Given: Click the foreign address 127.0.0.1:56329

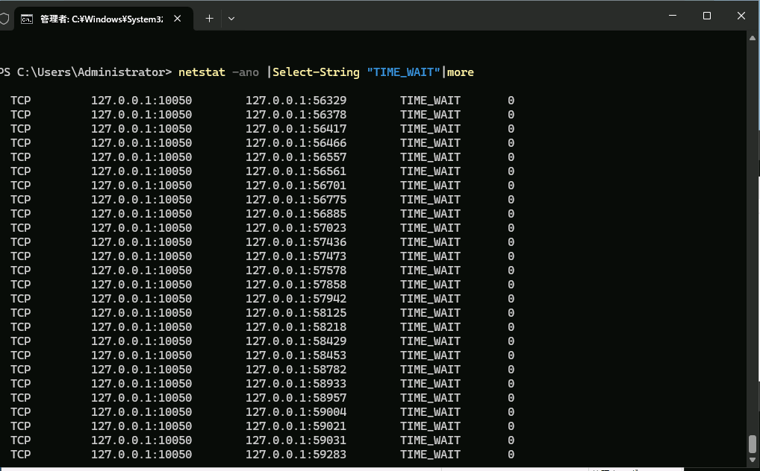Looking at the screenshot, I should 295,101.
